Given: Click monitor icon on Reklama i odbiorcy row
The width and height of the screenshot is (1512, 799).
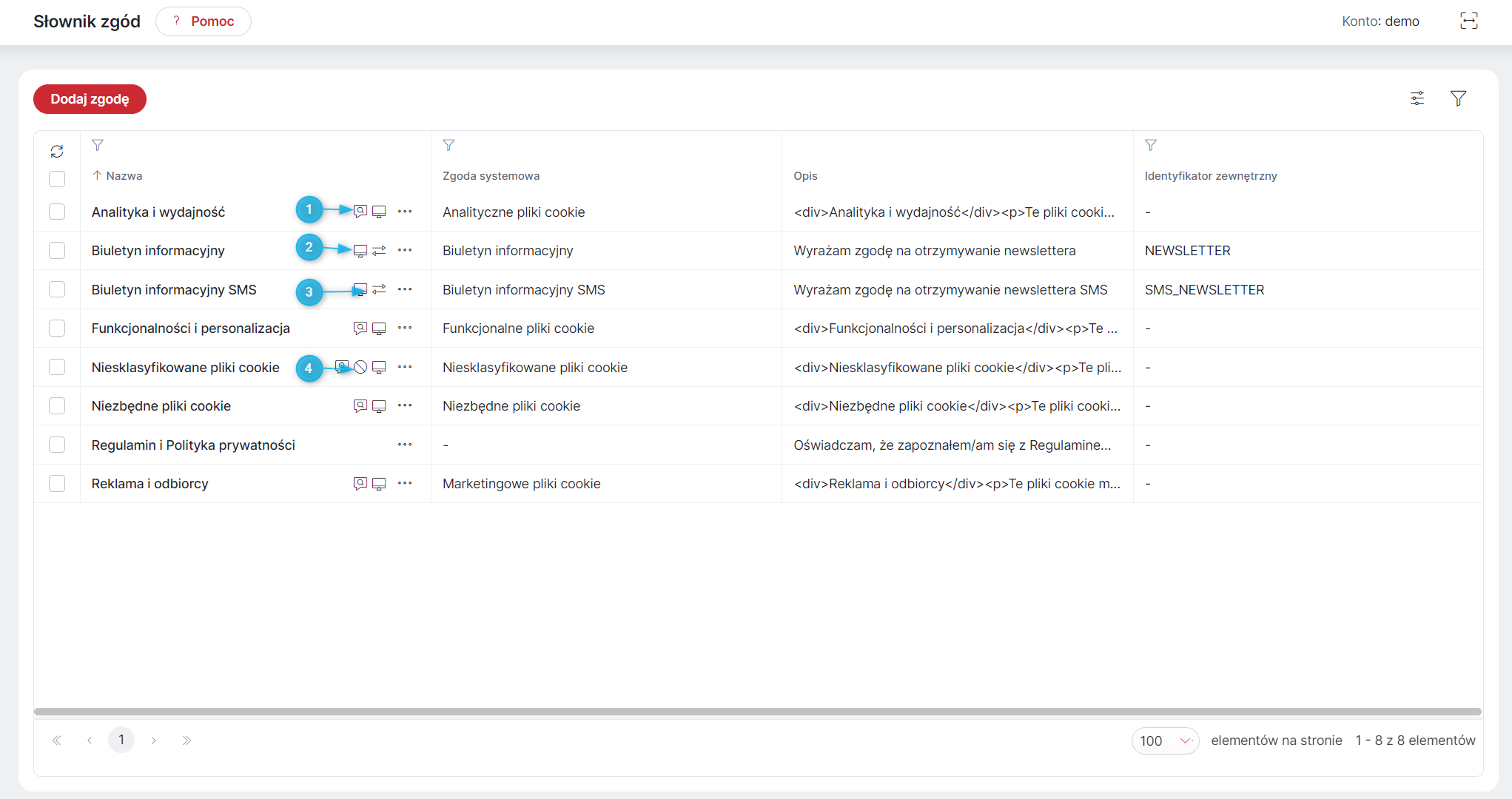Looking at the screenshot, I should click(379, 484).
